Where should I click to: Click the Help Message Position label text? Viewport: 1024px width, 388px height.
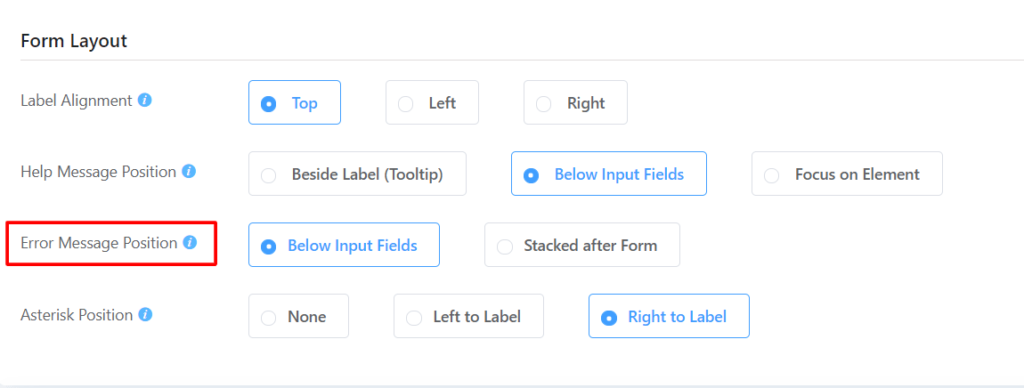pyautogui.click(x=98, y=172)
